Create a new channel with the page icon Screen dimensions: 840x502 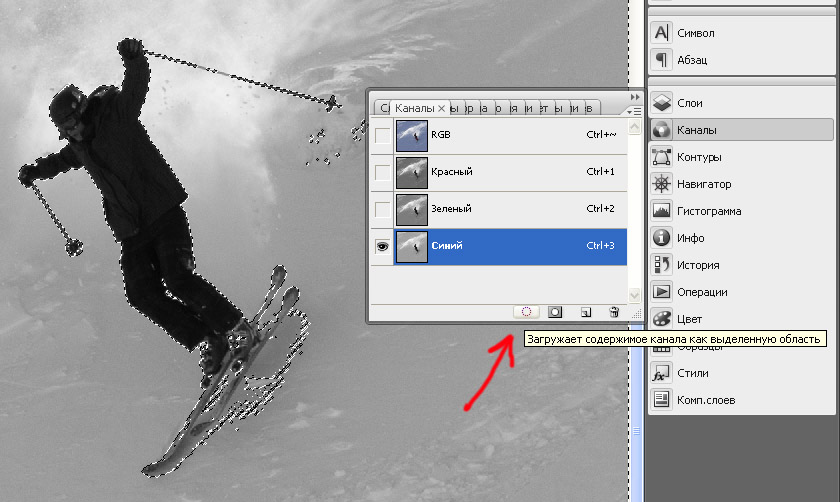click(586, 312)
